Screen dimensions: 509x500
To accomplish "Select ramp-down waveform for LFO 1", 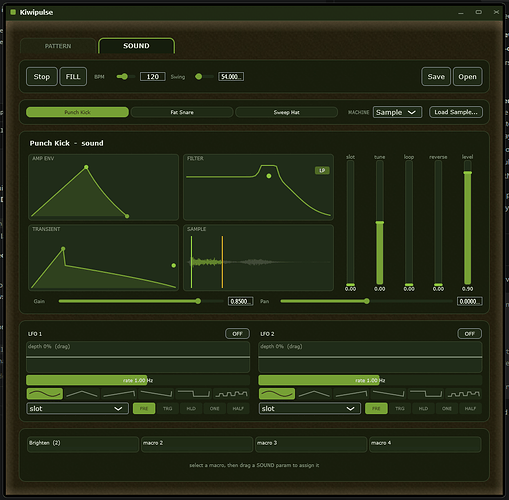I will 156,394.
